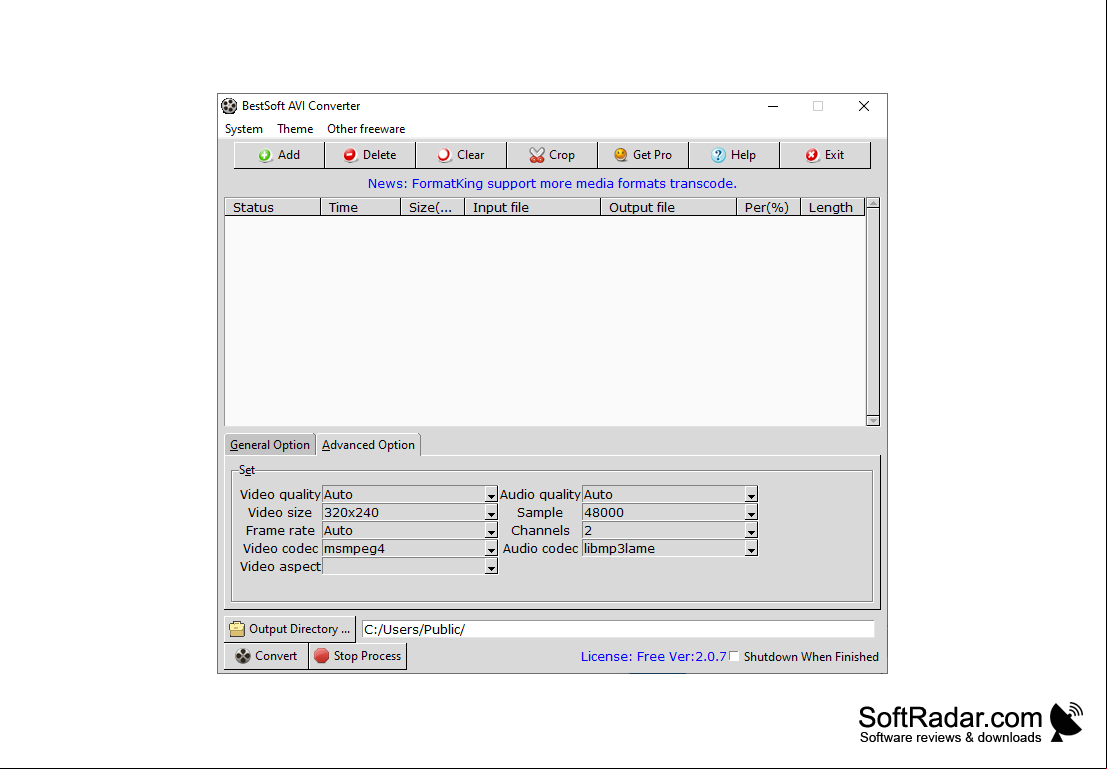Screen dimensions: 1107x769
Task: Minimize the BestSoft AVI Converter window
Action: click(773, 106)
